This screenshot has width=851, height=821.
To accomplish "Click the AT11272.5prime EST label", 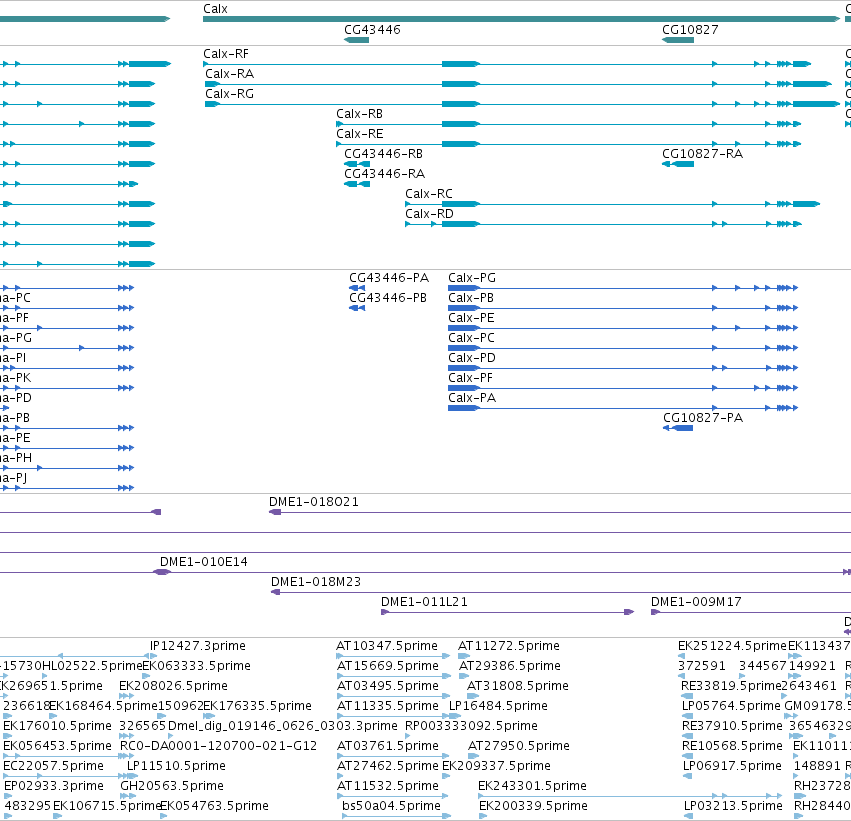I will pos(509,646).
